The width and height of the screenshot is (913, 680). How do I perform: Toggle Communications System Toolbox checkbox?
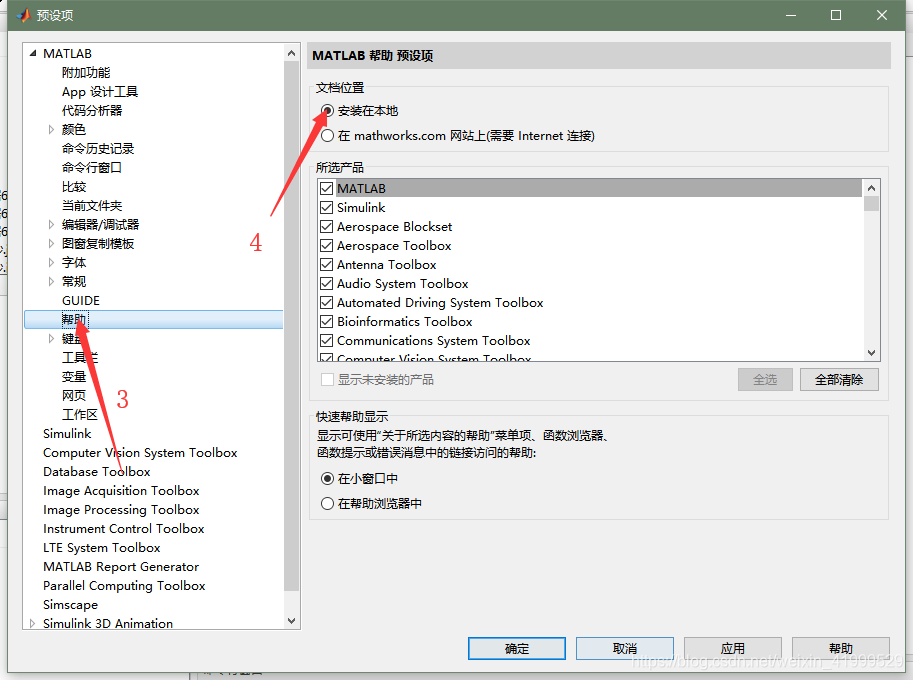coord(327,341)
